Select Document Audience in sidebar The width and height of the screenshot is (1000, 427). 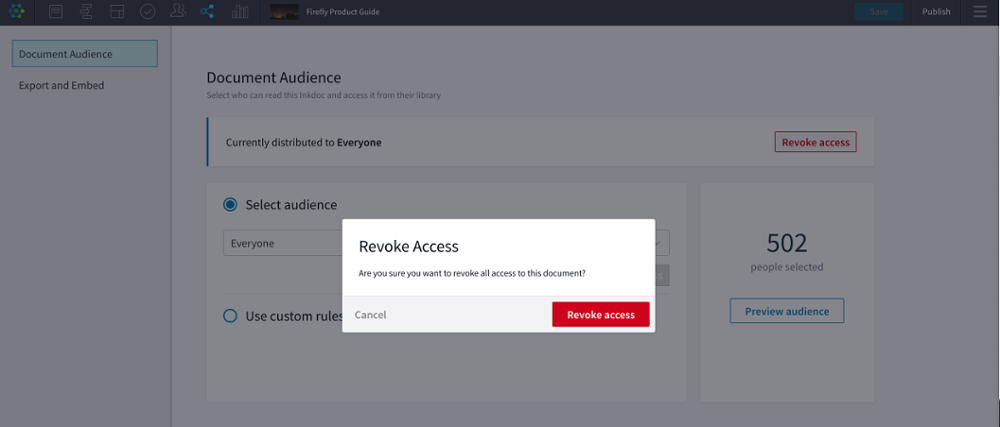point(85,54)
